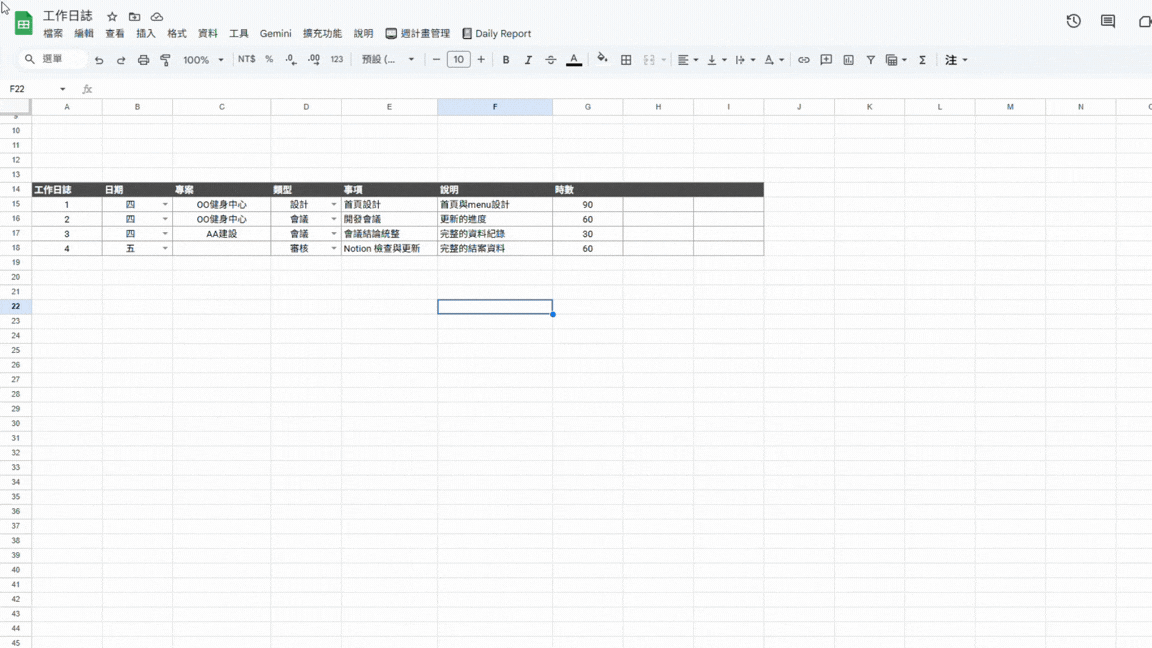Click the print icon
Viewport: 1152px width, 648px height.
[143, 60]
